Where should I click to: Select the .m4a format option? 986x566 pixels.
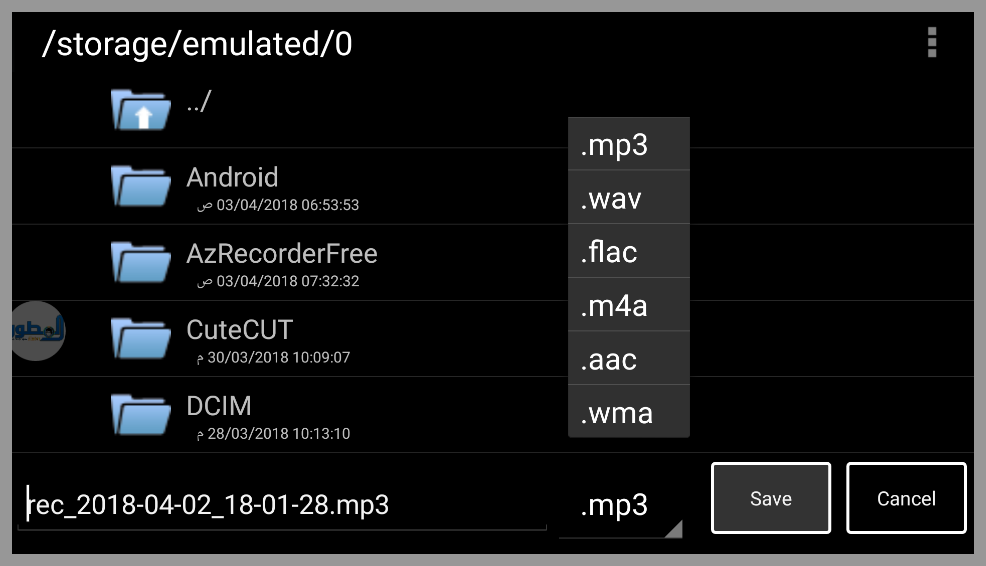pyautogui.click(x=628, y=305)
